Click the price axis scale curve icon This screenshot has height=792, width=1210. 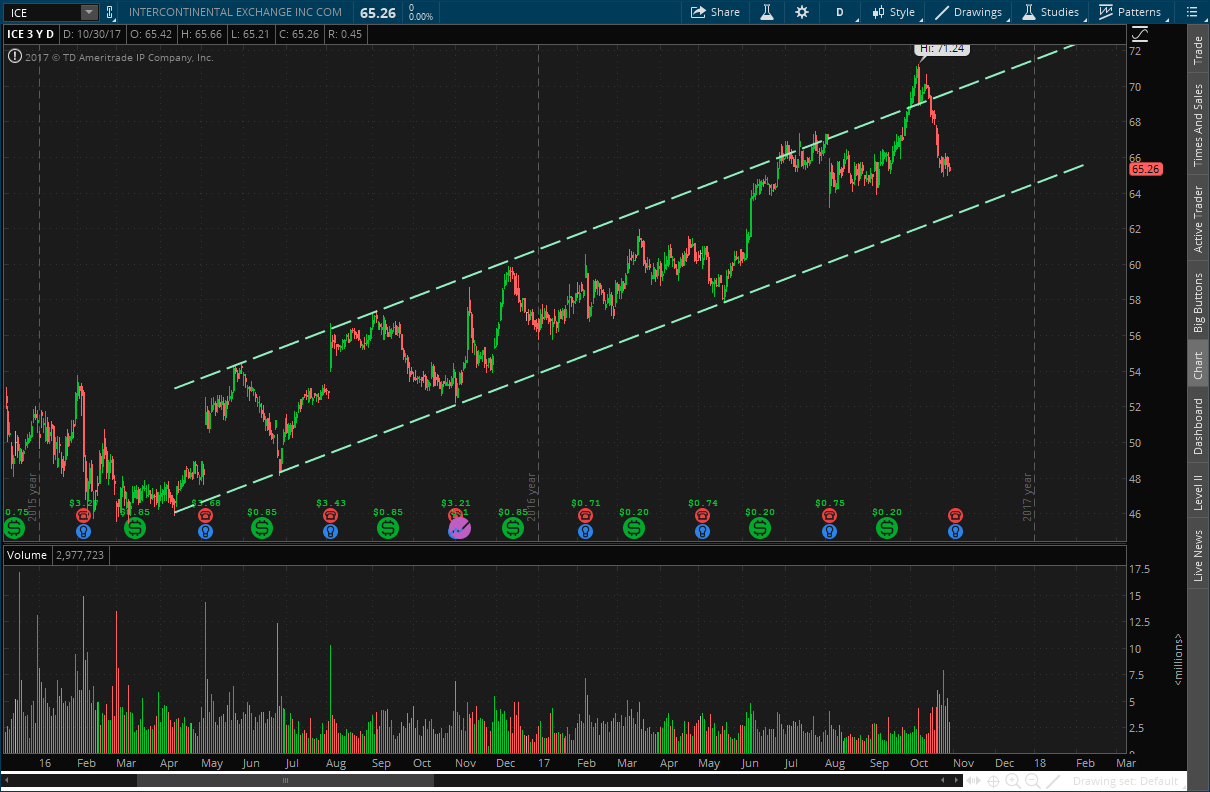click(1141, 34)
